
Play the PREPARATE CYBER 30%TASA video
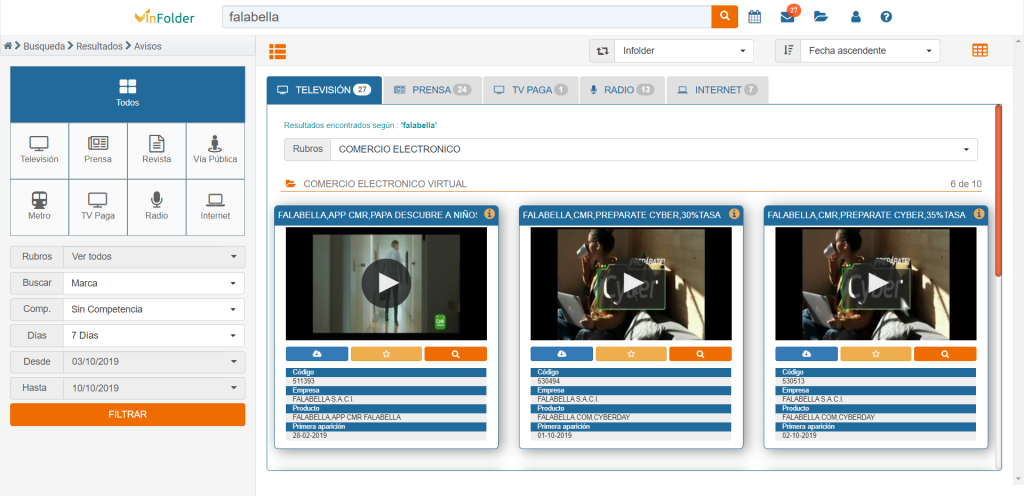[632, 283]
